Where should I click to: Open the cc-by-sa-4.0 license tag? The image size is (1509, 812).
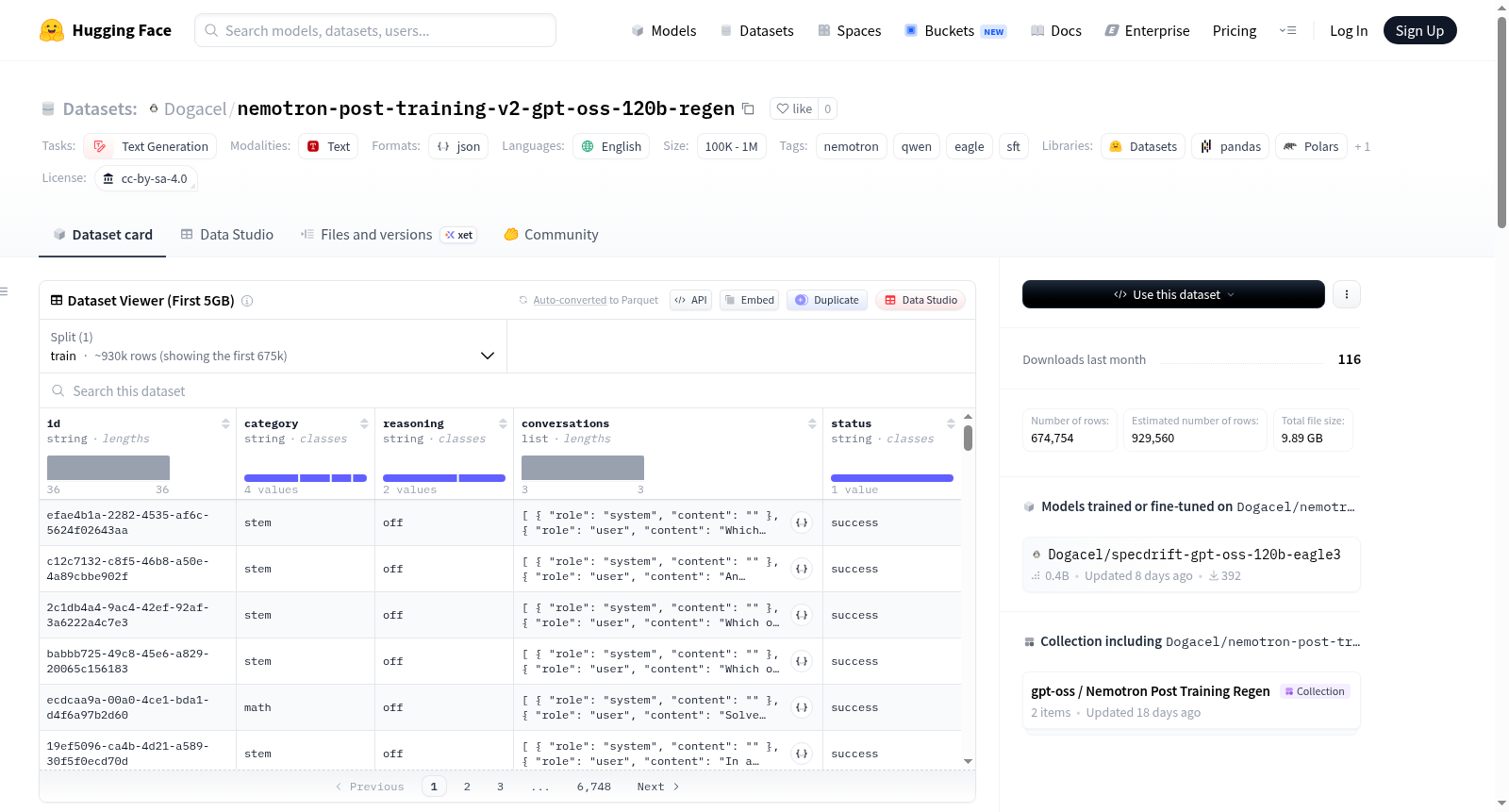click(146, 178)
